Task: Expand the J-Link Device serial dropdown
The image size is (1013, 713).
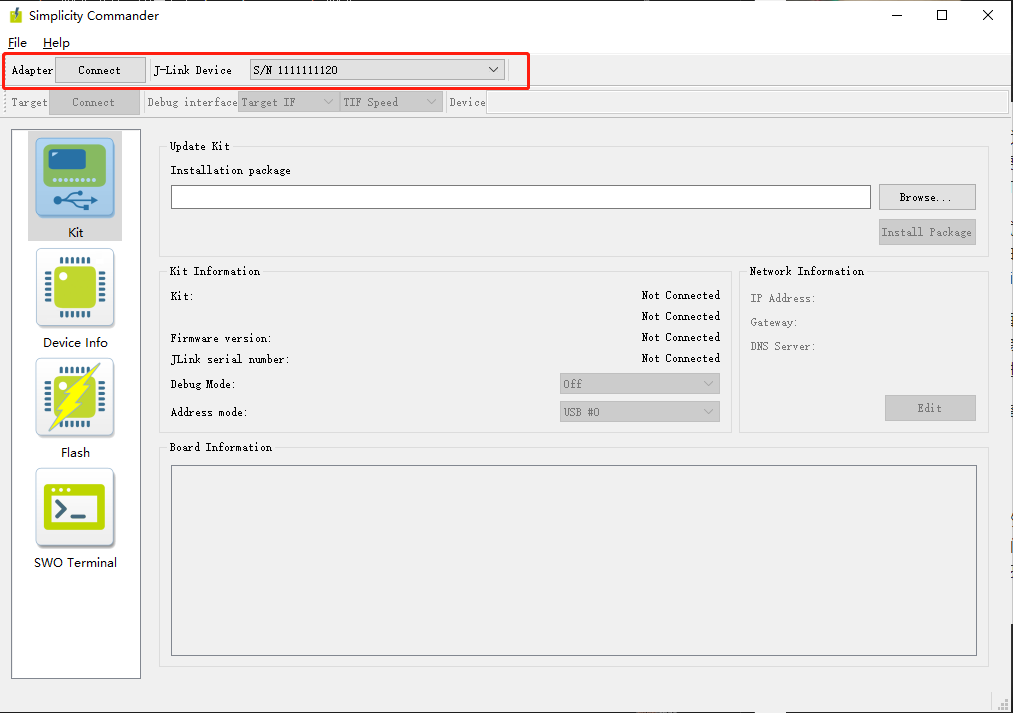Action: point(377,70)
